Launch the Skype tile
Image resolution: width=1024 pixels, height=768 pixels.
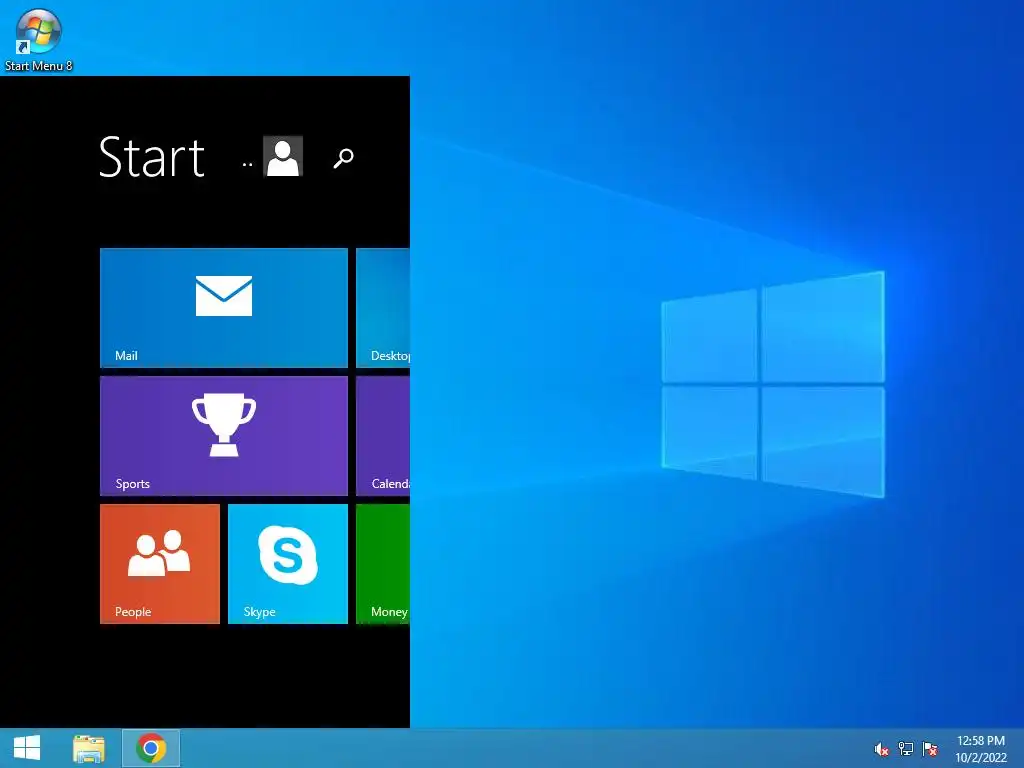[287, 564]
